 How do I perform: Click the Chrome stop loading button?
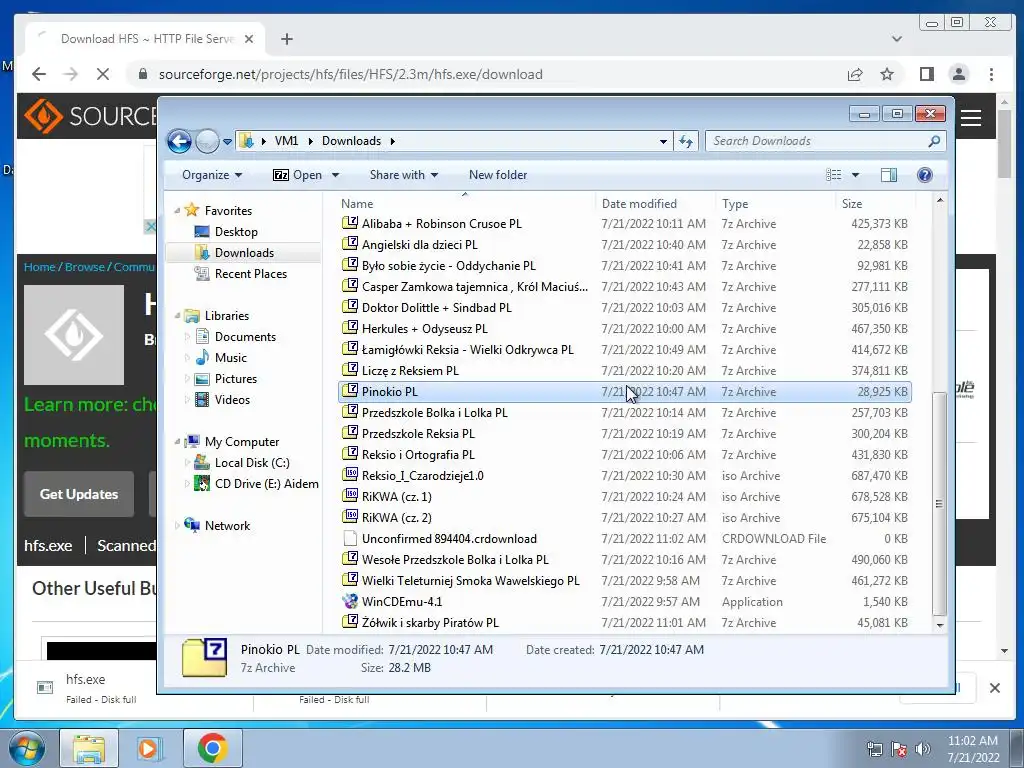coord(103,74)
